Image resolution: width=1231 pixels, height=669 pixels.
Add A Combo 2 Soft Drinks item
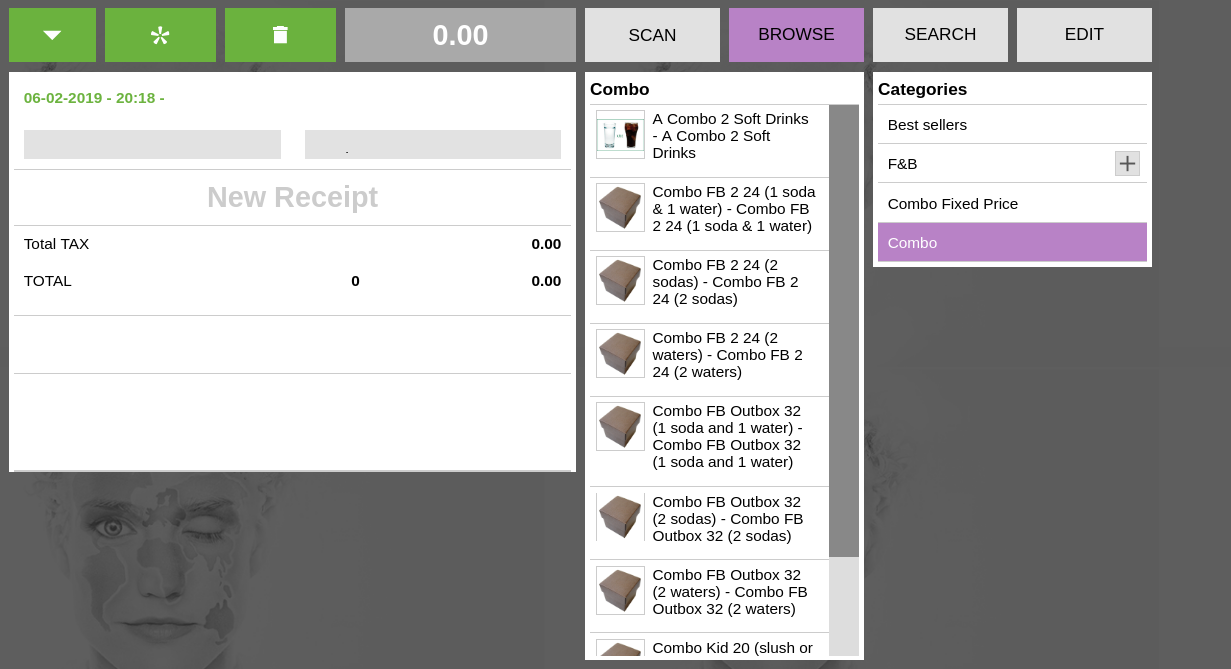pos(709,141)
